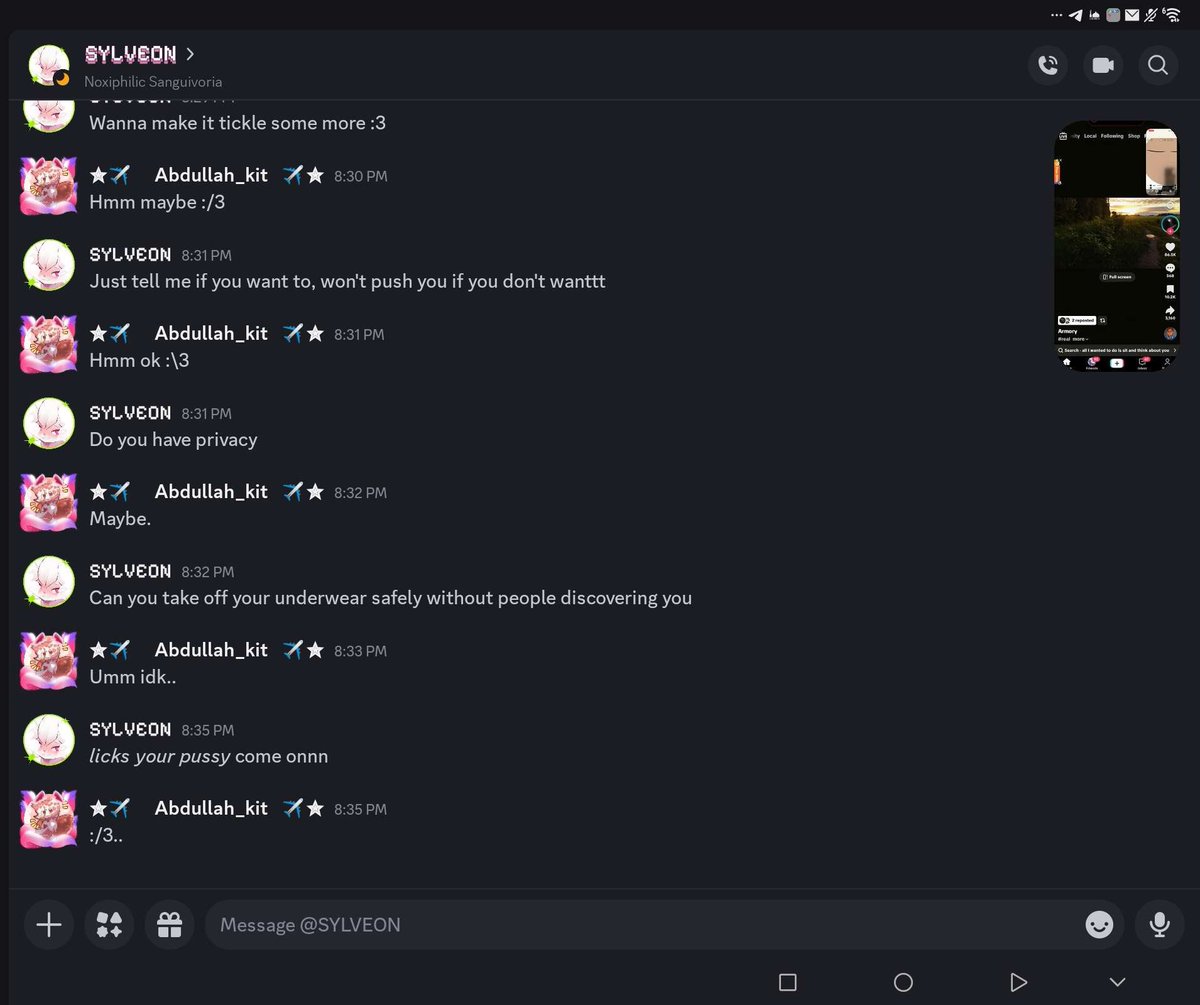The width and height of the screenshot is (1200, 1005).
Task: Expand the chevron next to the SYLVEON header name
Action: pos(190,54)
